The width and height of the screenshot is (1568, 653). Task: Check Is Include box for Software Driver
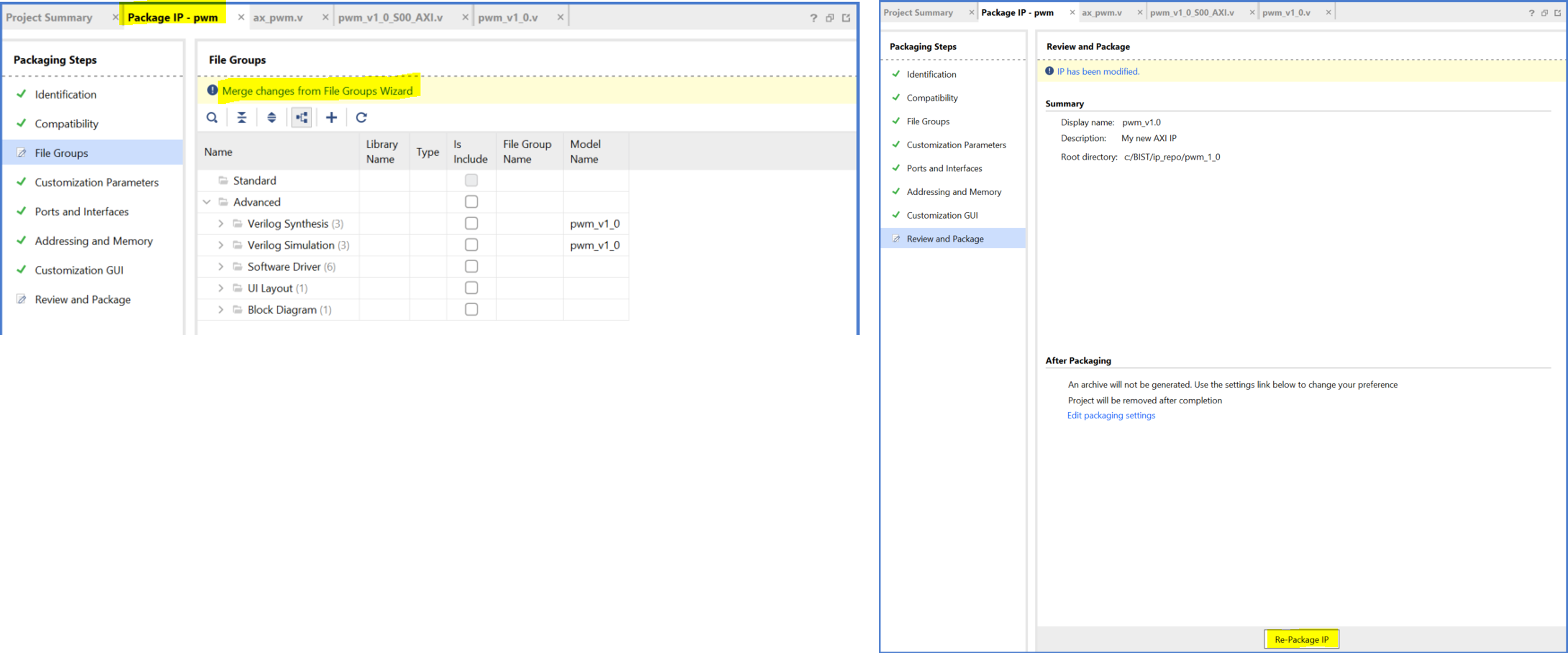(x=471, y=266)
